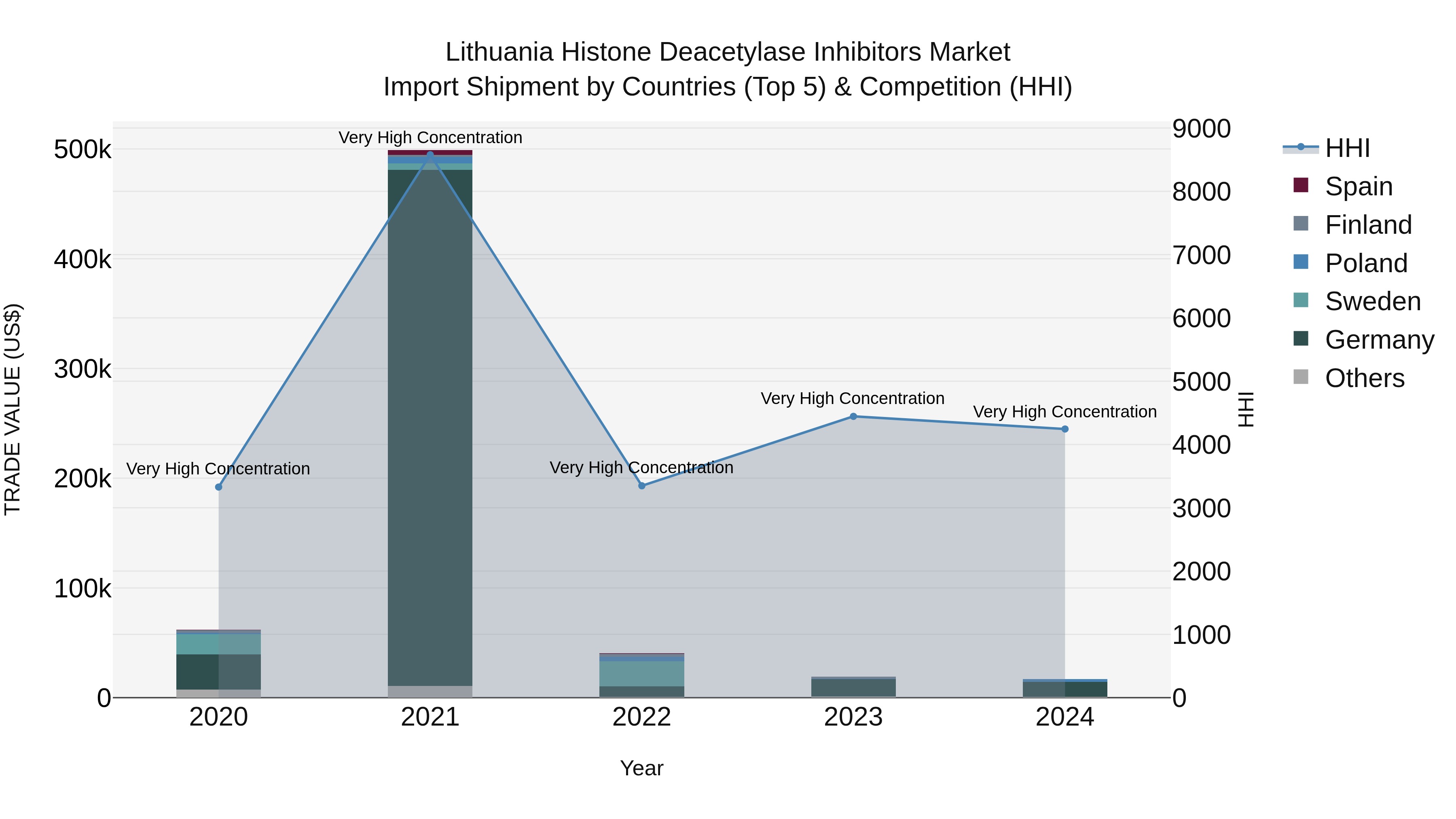1456x819 pixels.
Task: Click the 2023 x-axis tick label
Action: point(853,717)
